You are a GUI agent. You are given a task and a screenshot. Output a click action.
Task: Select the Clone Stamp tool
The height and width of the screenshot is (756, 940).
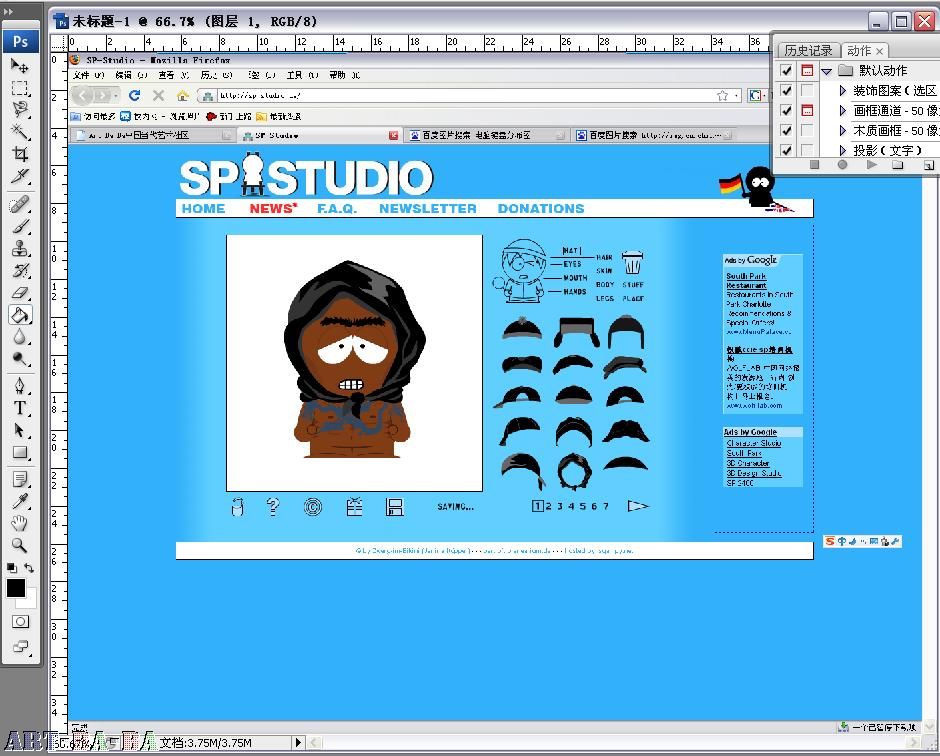pos(20,248)
